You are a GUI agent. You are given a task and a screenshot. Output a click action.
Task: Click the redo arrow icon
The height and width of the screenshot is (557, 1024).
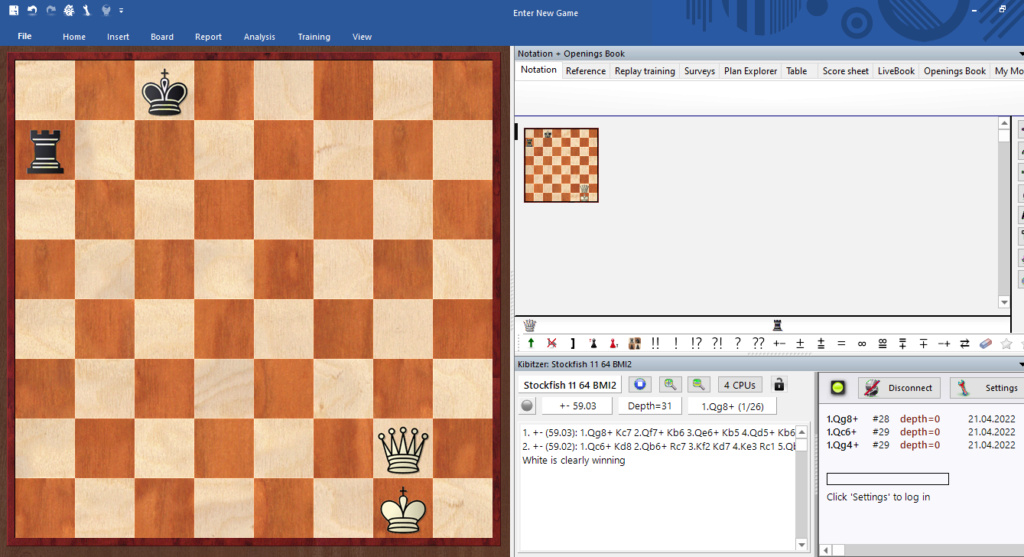tap(50, 10)
